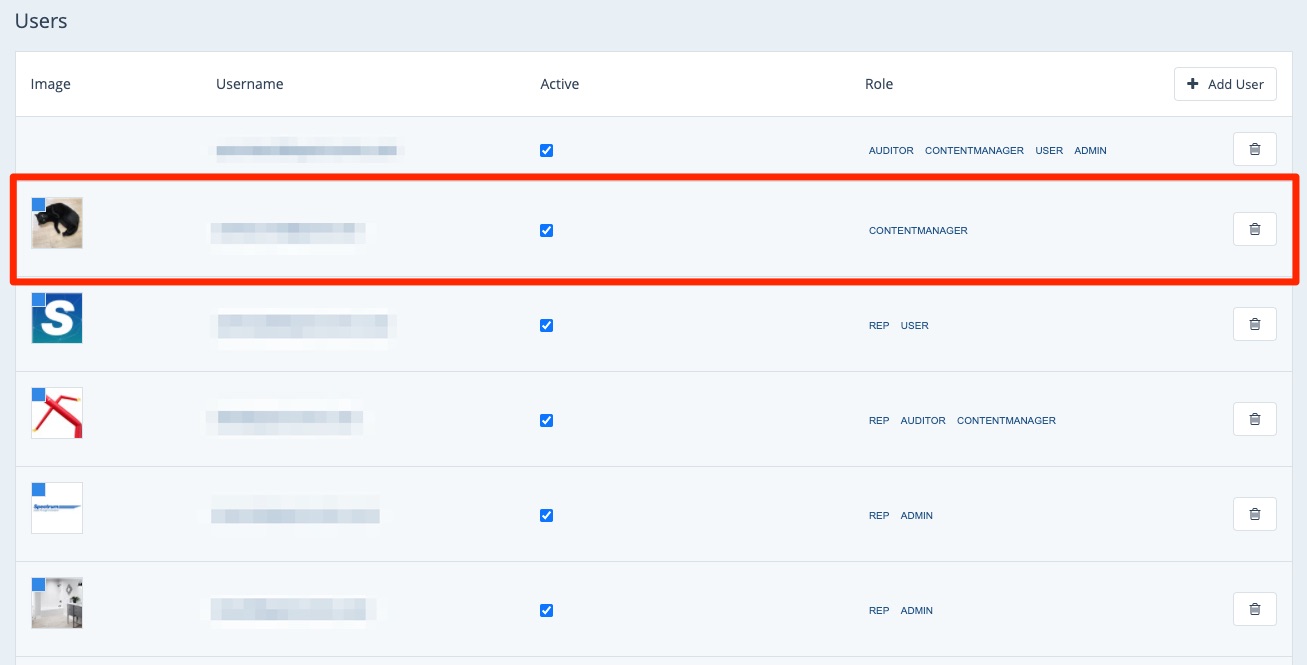Screen dimensions: 1307x665
Task: Click the Username column header
Action: point(249,84)
